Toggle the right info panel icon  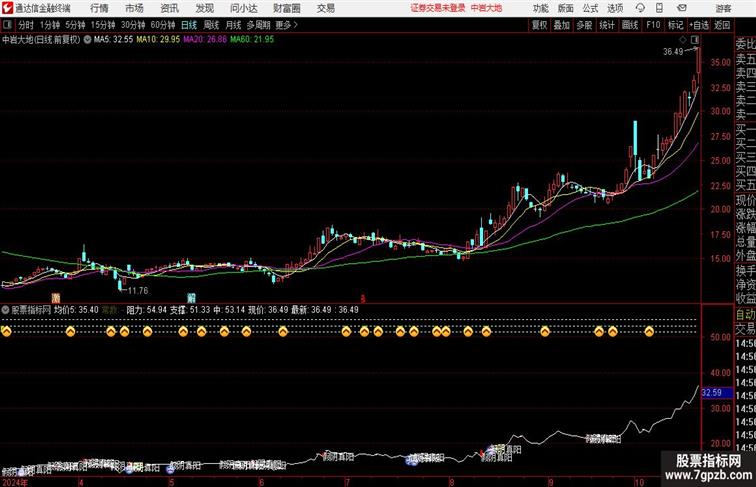(x=695, y=39)
